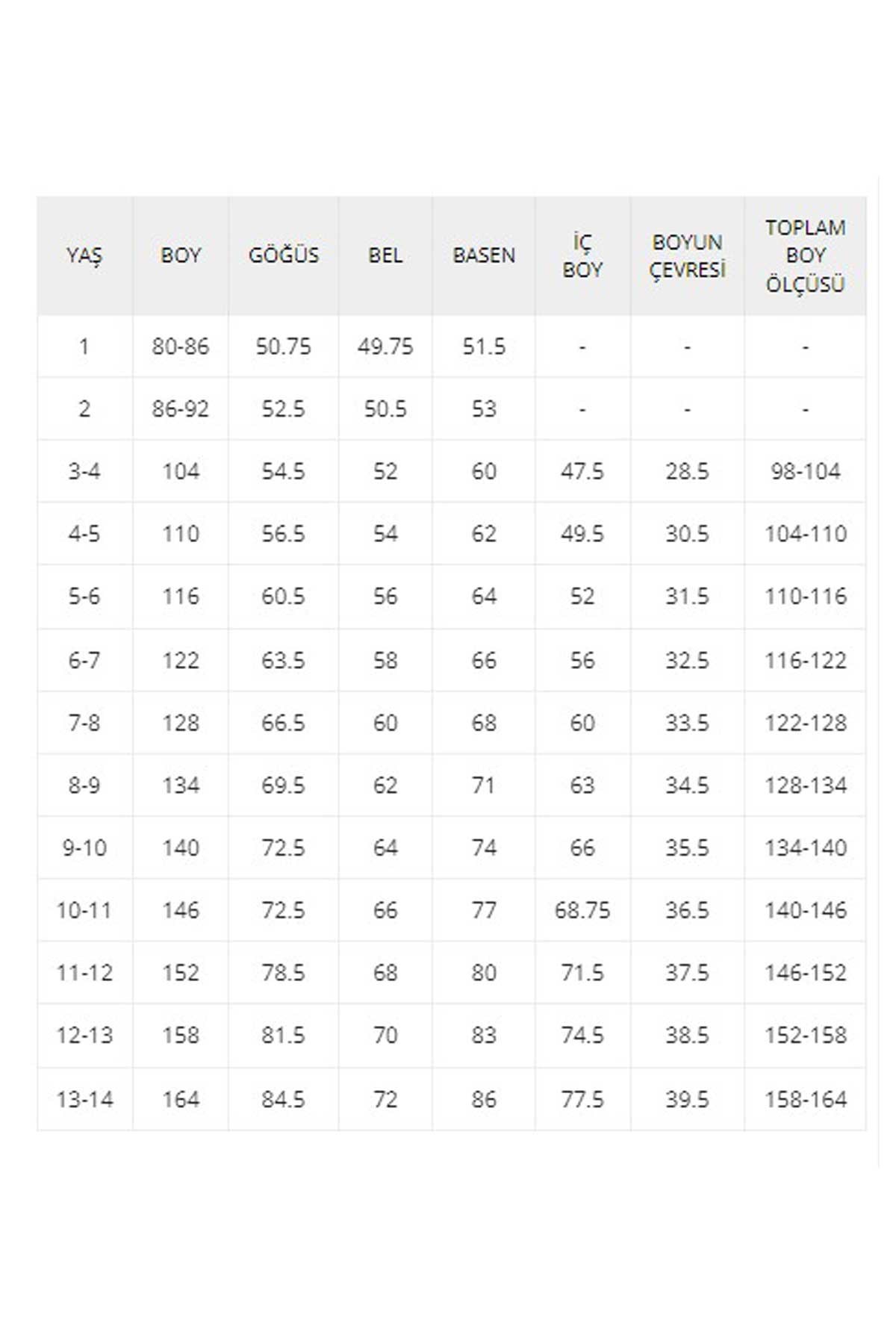Screen dimensions: 896x1344
Task: Click the 9-10 age row label
Action: click(x=84, y=847)
